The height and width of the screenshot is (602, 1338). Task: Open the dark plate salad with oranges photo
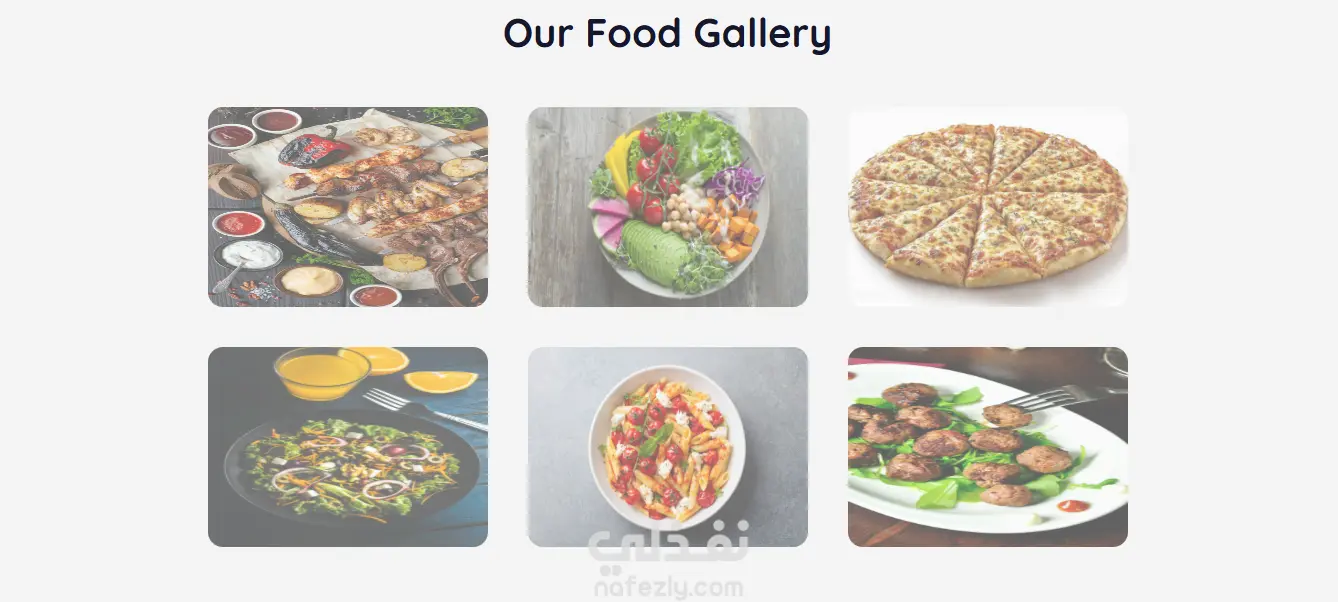coord(348,447)
